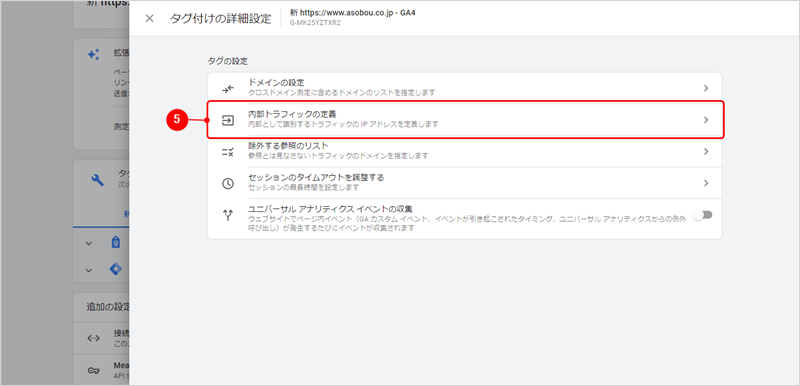Open 内部トラフィックの定義 via its right chevron
The height and width of the screenshot is (386, 800).
point(706,120)
